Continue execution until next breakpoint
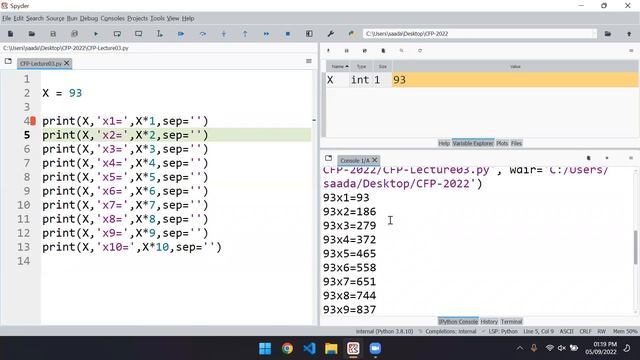 tap(266, 34)
